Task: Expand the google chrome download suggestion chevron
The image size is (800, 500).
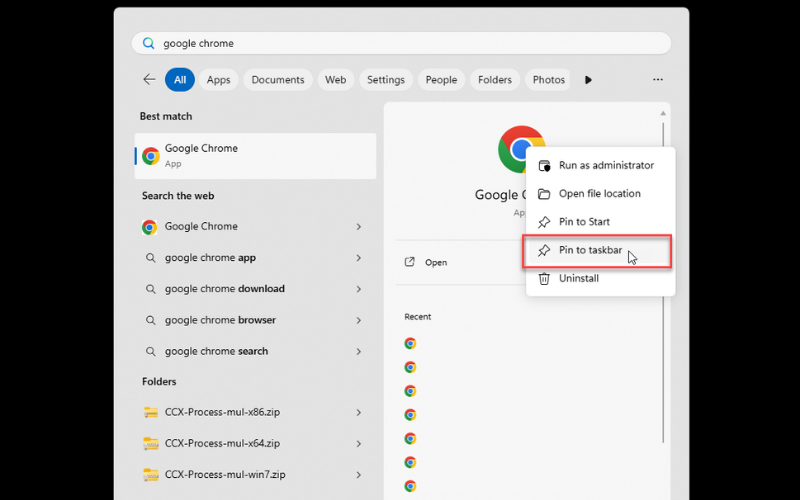Action: tap(359, 289)
